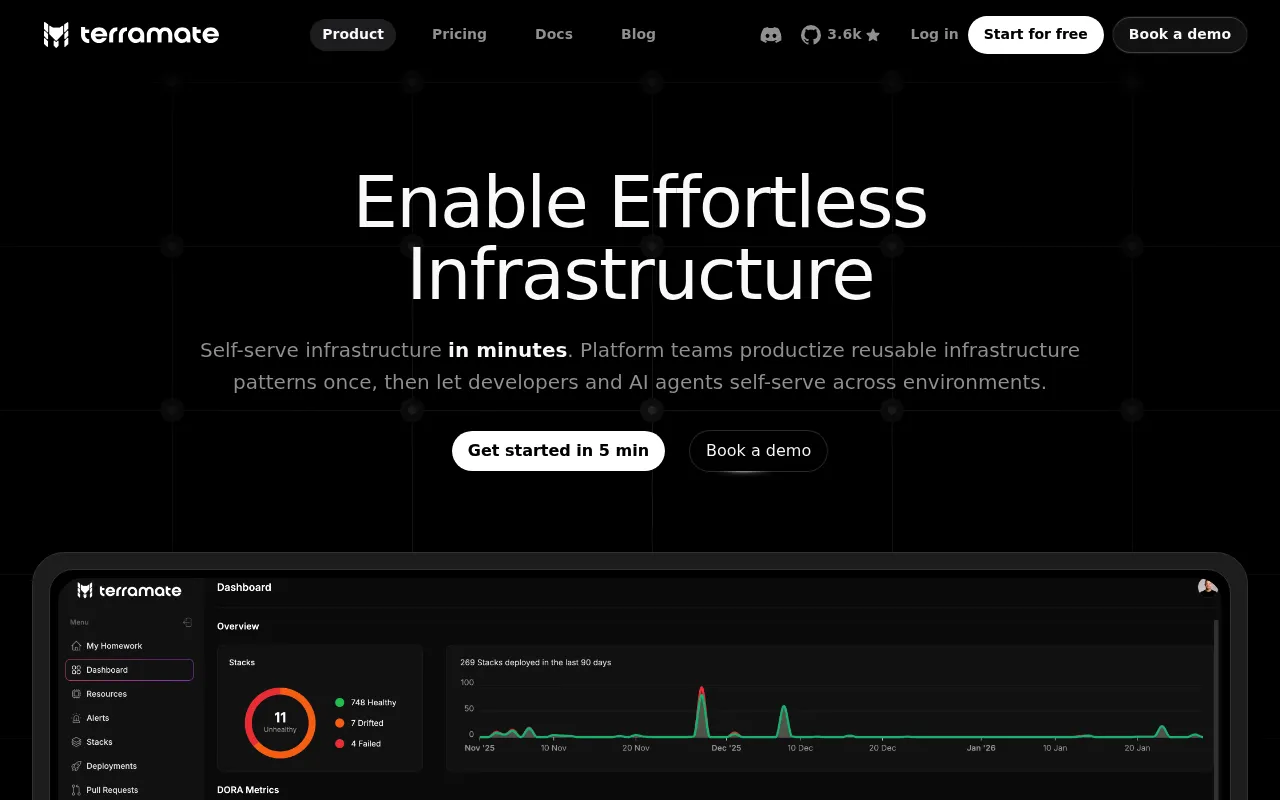Visit the Blog page
The height and width of the screenshot is (800, 1280).
[638, 34]
